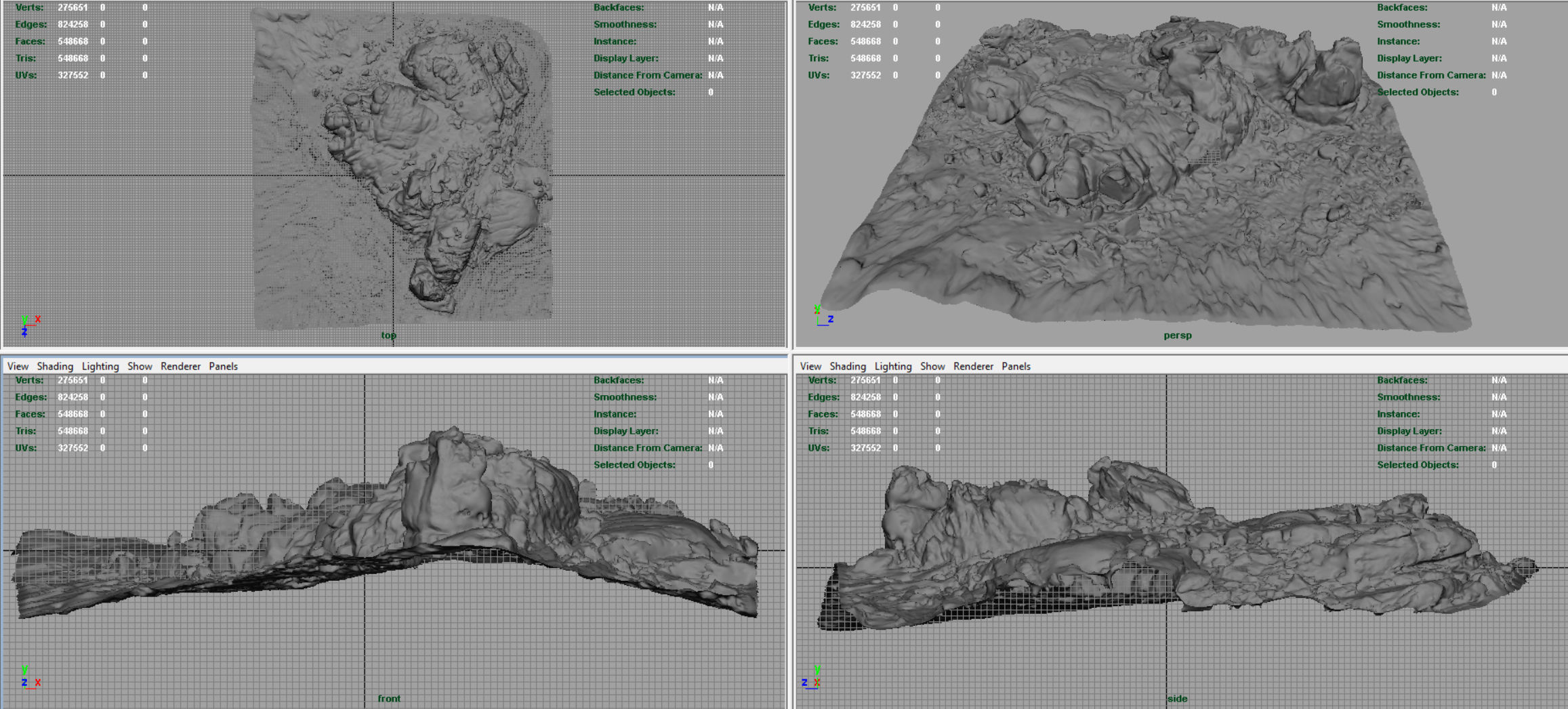Open the Show menu in front panel

coord(140,366)
